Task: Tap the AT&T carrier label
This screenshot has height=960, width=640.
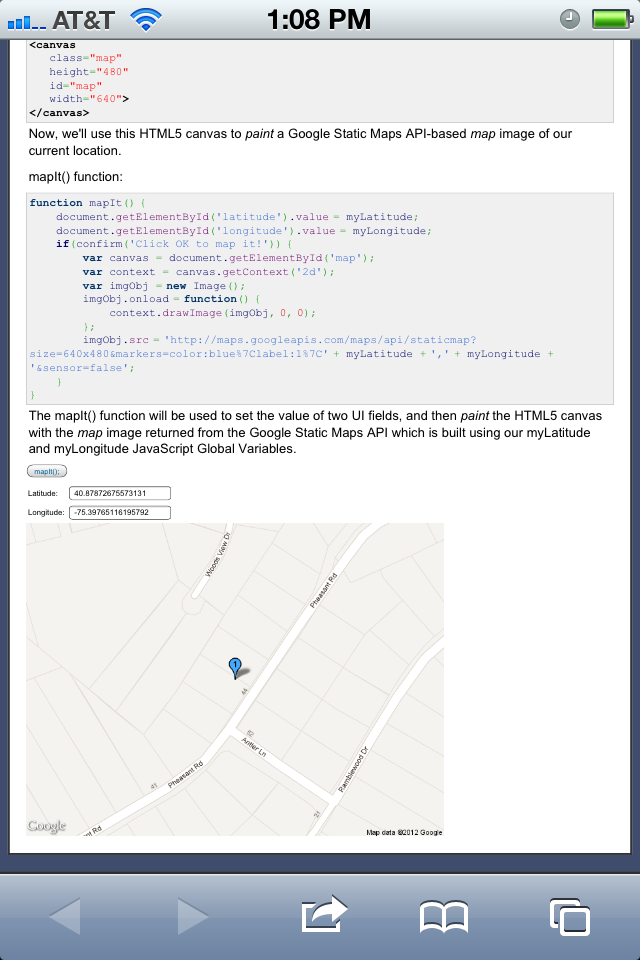Action: [83, 20]
